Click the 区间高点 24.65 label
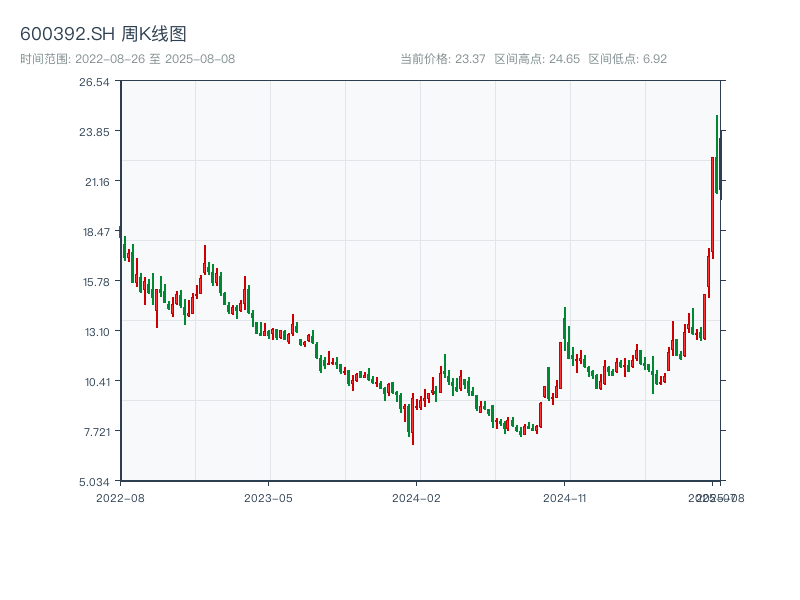 tap(537, 59)
